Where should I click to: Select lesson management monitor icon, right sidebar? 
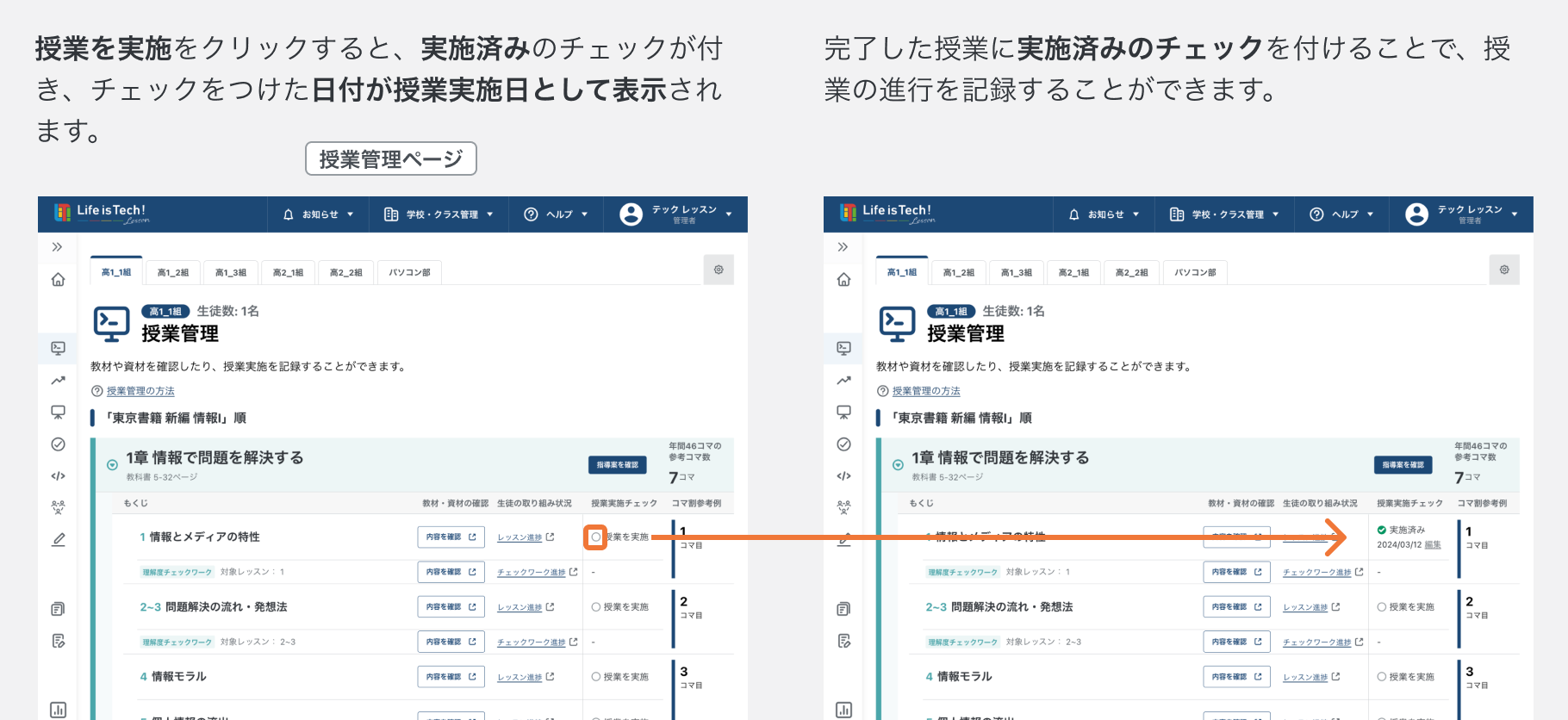pyautogui.click(x=843, y=348)
